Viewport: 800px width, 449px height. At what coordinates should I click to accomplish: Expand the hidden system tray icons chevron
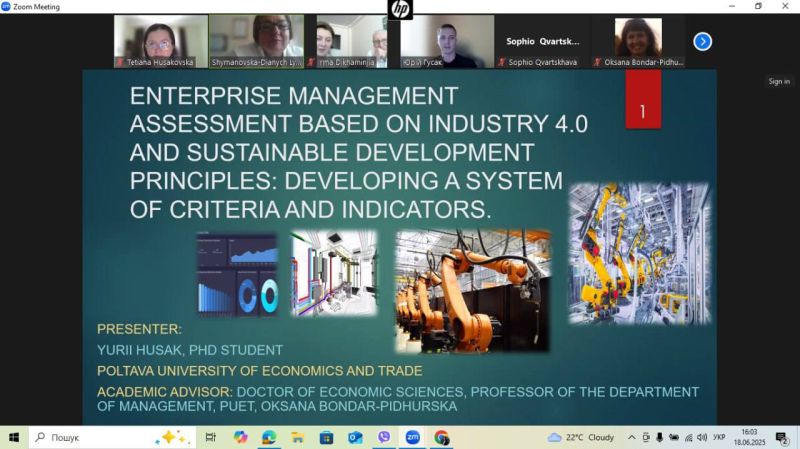[631, 437]
